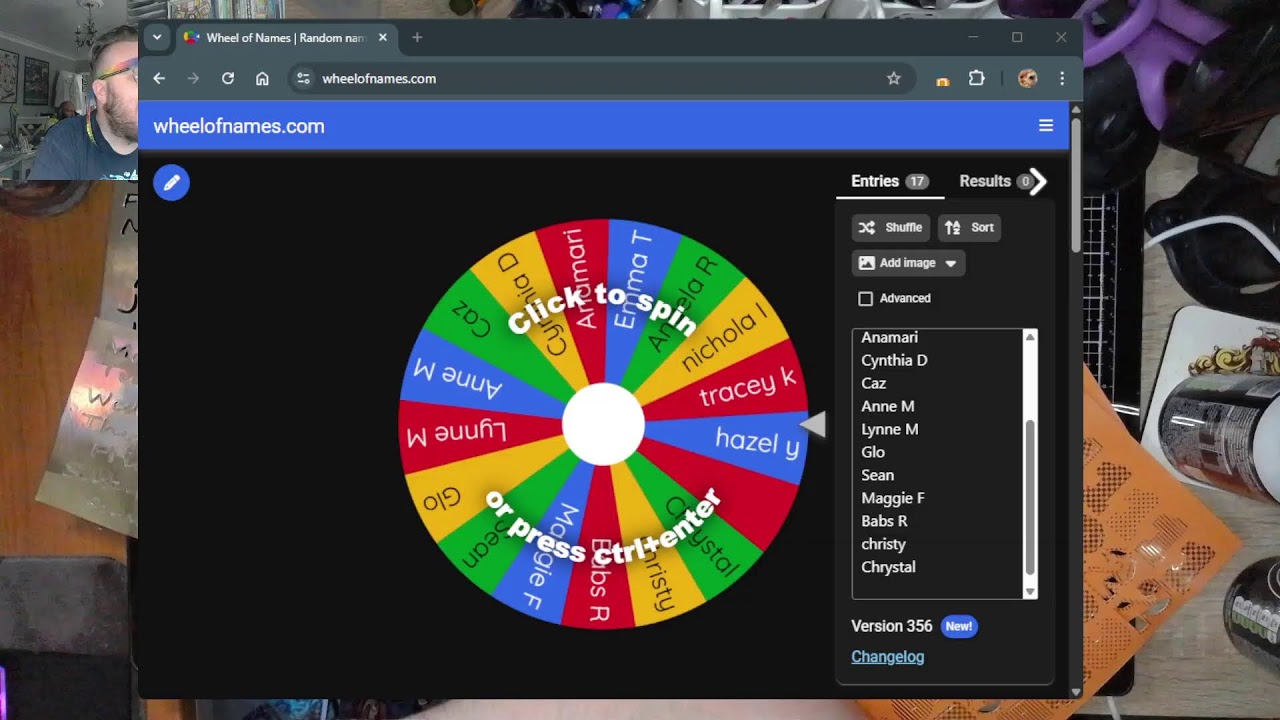The height and width of the screenshot is (720, 1280).
Task: Click the entries list scroll up arrow
Action: (1030, 337)
